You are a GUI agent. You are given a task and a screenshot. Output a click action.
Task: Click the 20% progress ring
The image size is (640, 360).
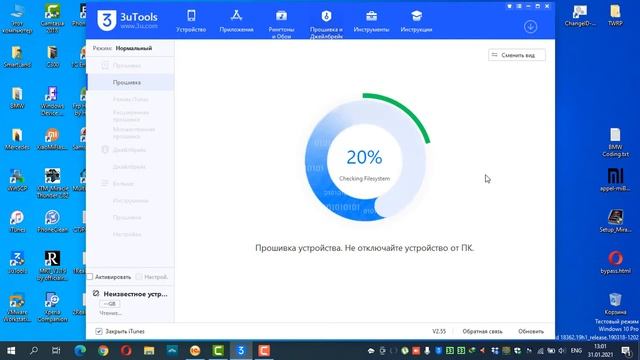point(364,159)
